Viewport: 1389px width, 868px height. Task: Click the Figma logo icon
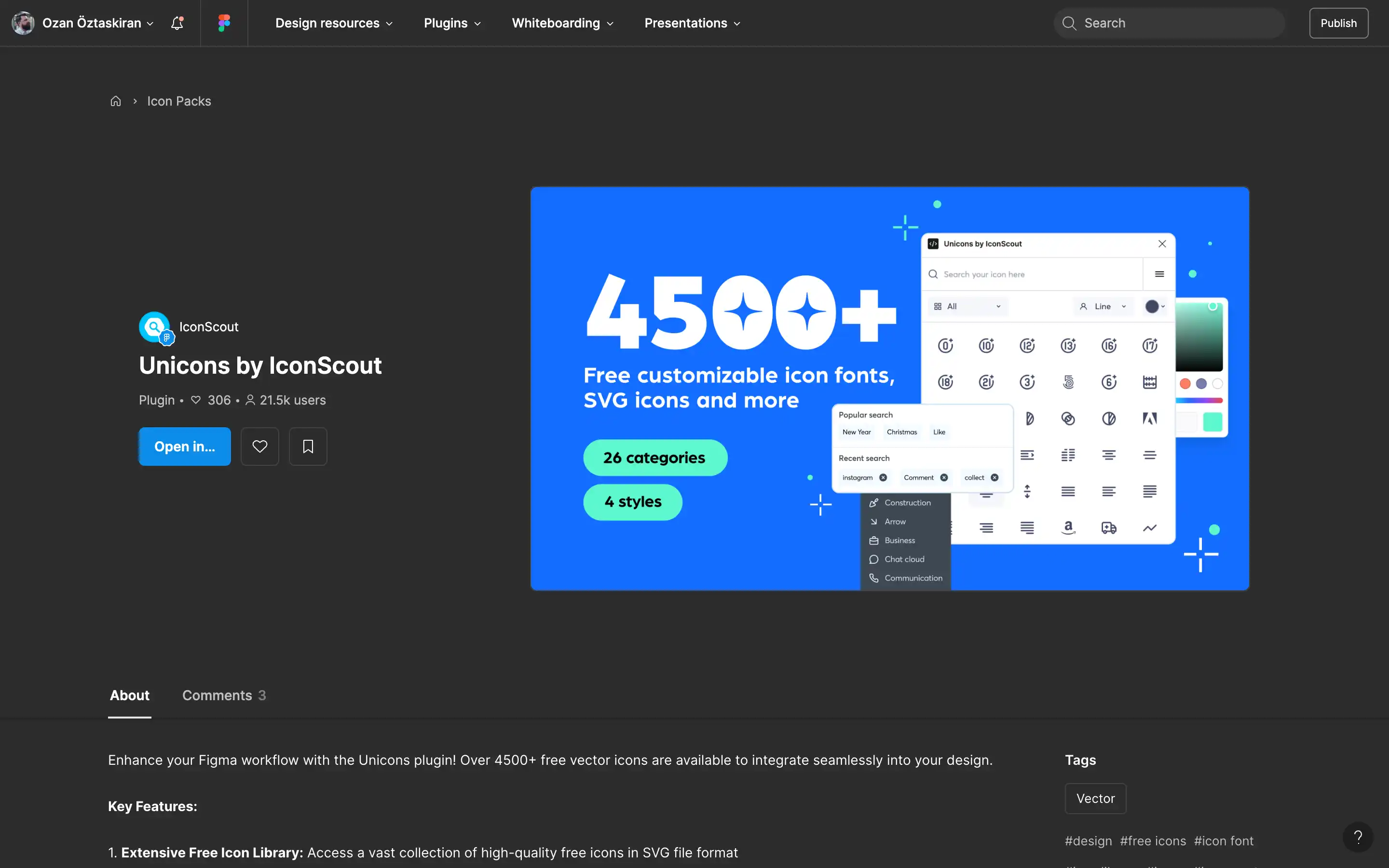(x=224, y=23)
